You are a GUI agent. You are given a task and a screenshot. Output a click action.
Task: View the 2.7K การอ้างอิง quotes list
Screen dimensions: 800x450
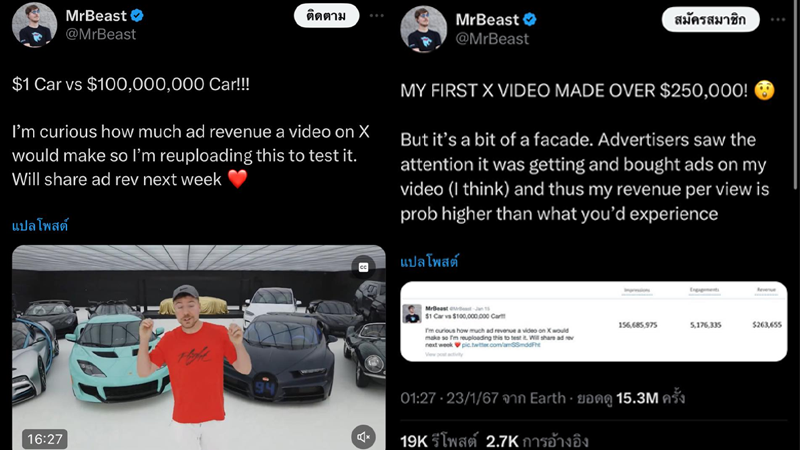537,441
